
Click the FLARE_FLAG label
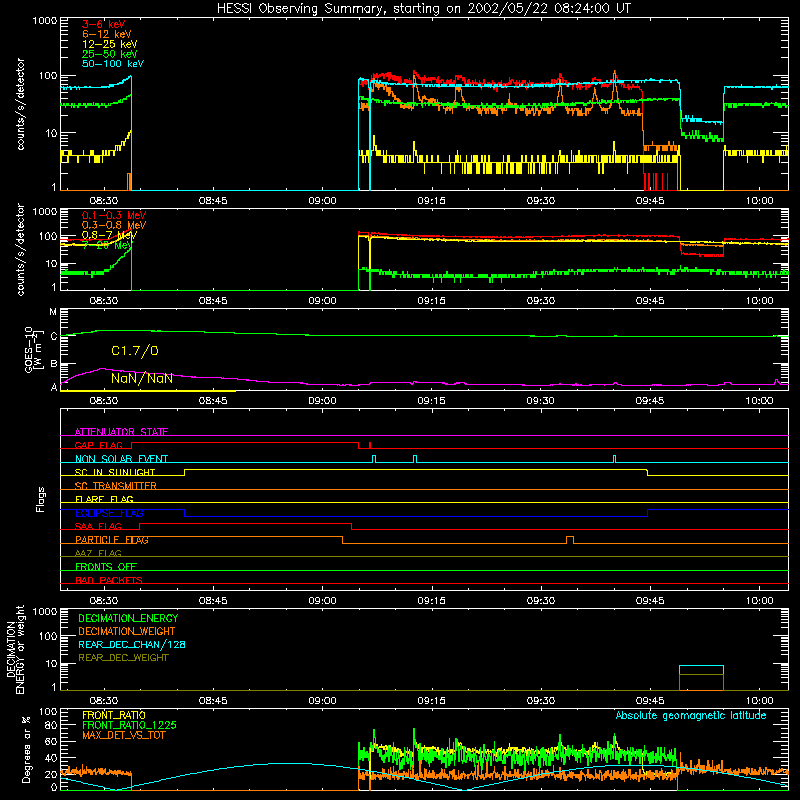pyautogui.click(x=104, y=499)
